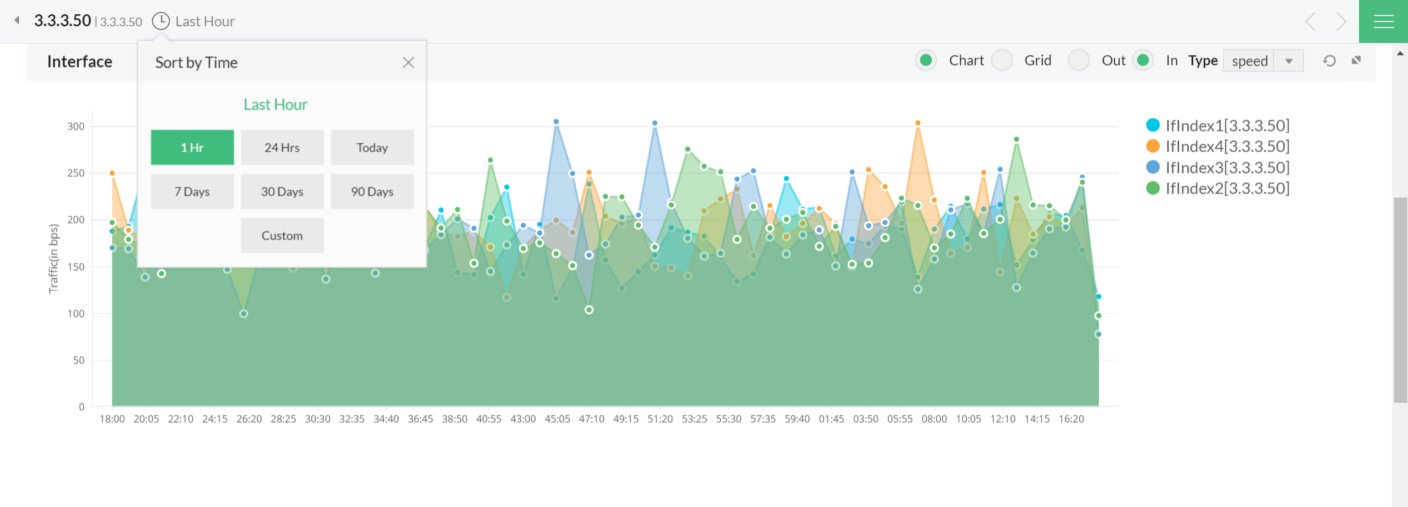The width and height of the screenshot is (1408, 507).
Task: Pick the 90 Days time range
Action: click(x=372, y=191)
